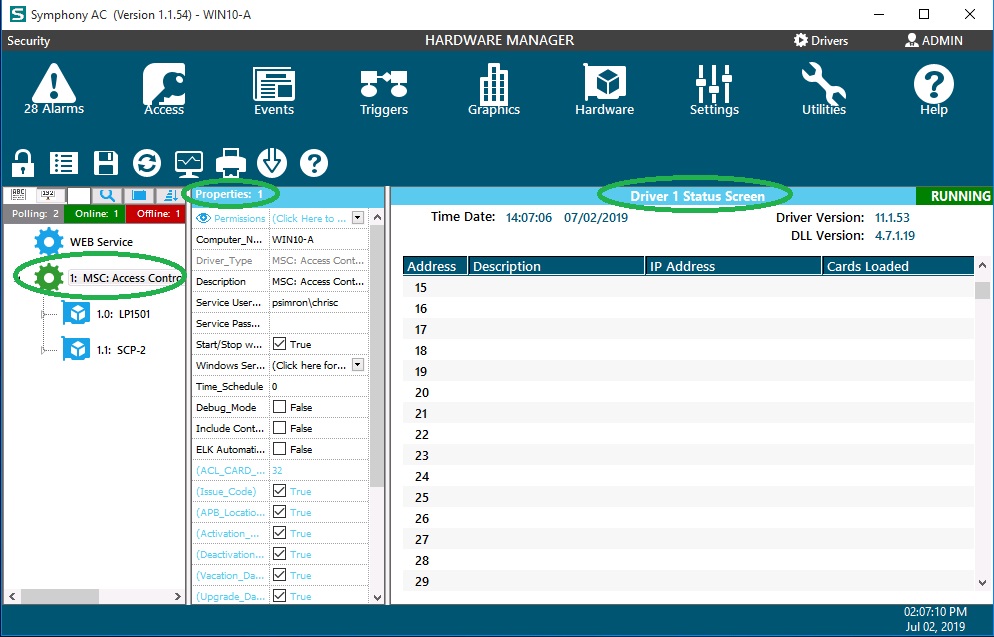Click the Offline: 1 status filter
The width and height of the screenshot is (994, 637).
pyautogui.click(x=156, y=214)
